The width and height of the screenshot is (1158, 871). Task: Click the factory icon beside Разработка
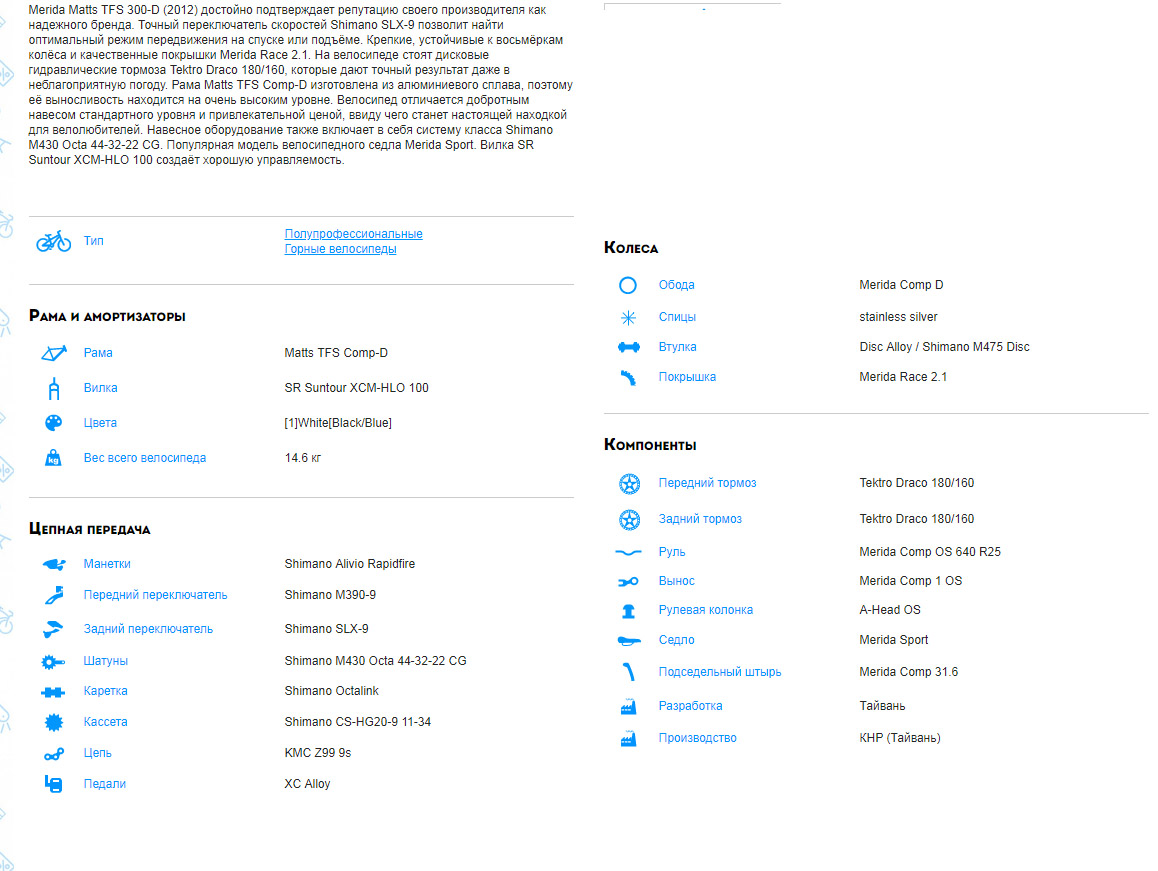click(x=628, y=707)
